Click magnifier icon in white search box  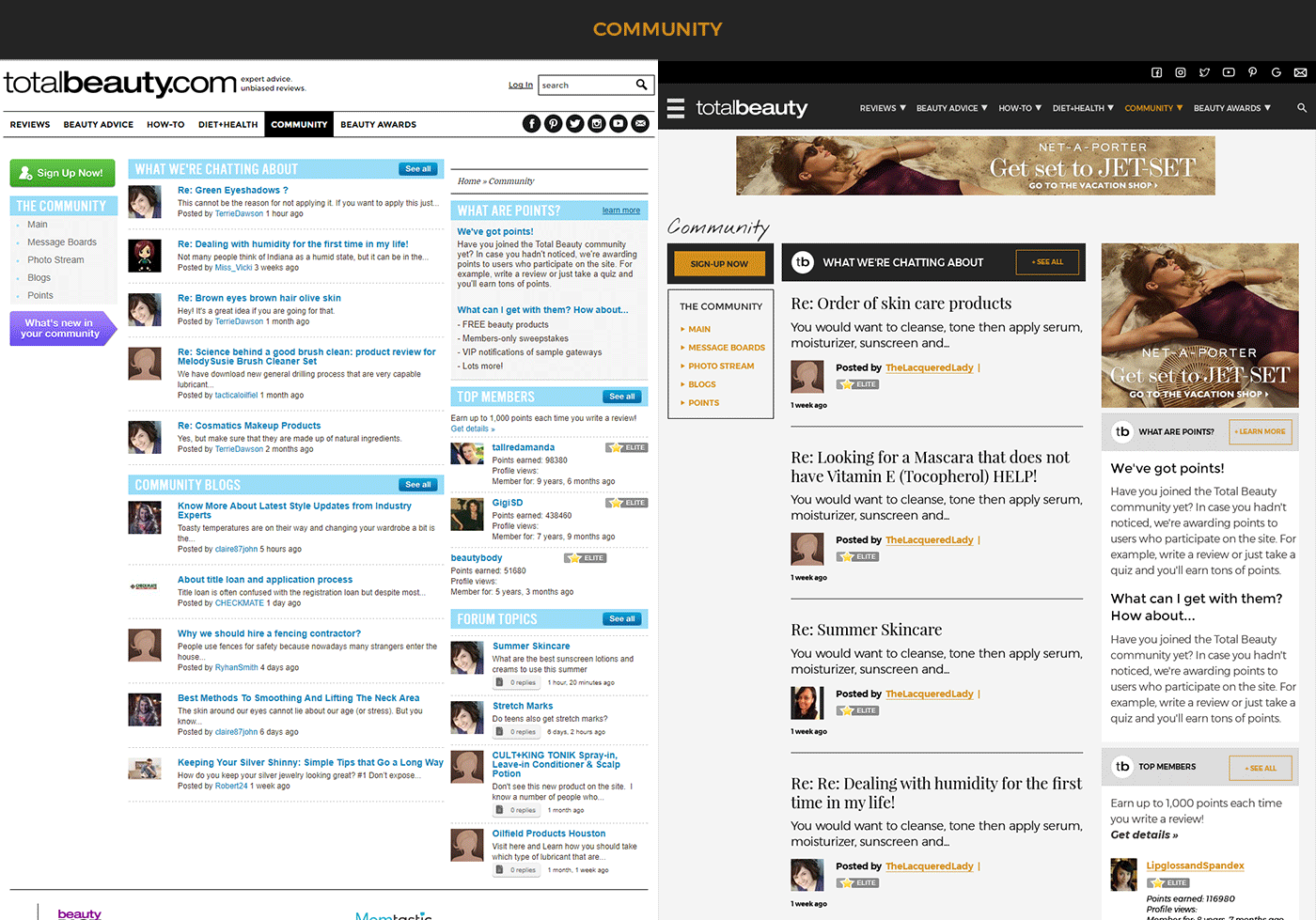[x=642, y=85]
